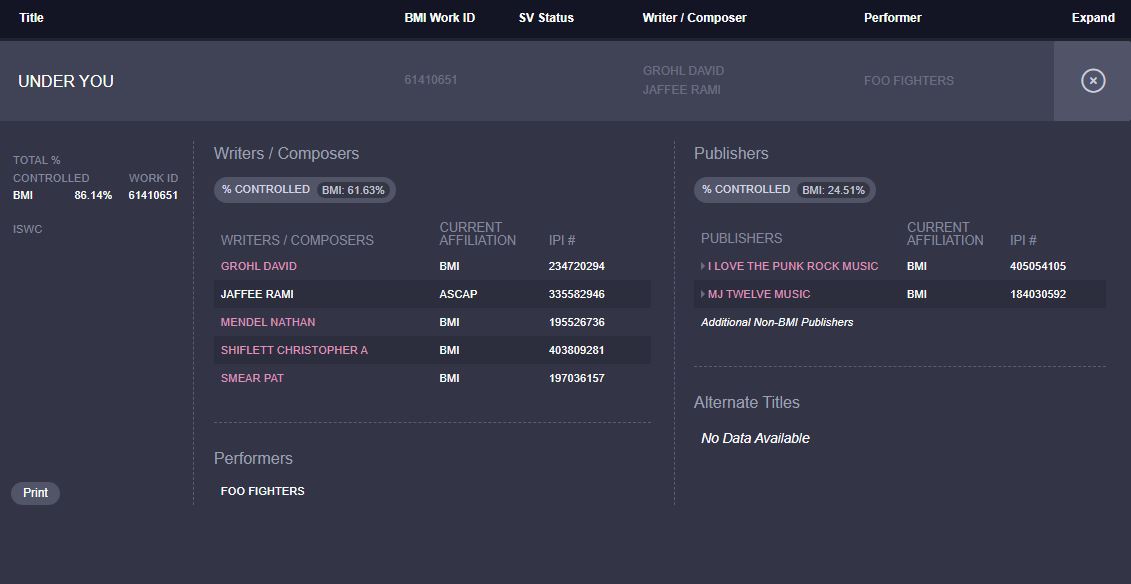Click the Alternate Titles heading
Screen dimensions: 1131x584
point(747,402)
